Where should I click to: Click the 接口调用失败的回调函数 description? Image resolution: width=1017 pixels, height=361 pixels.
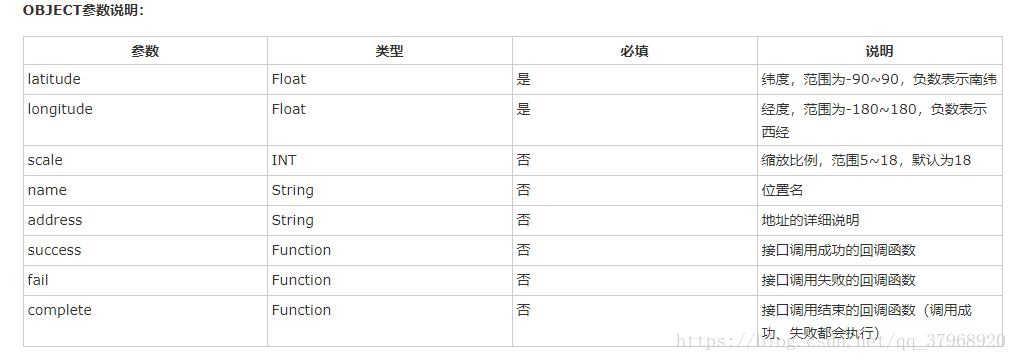click(x=839, y=280)
